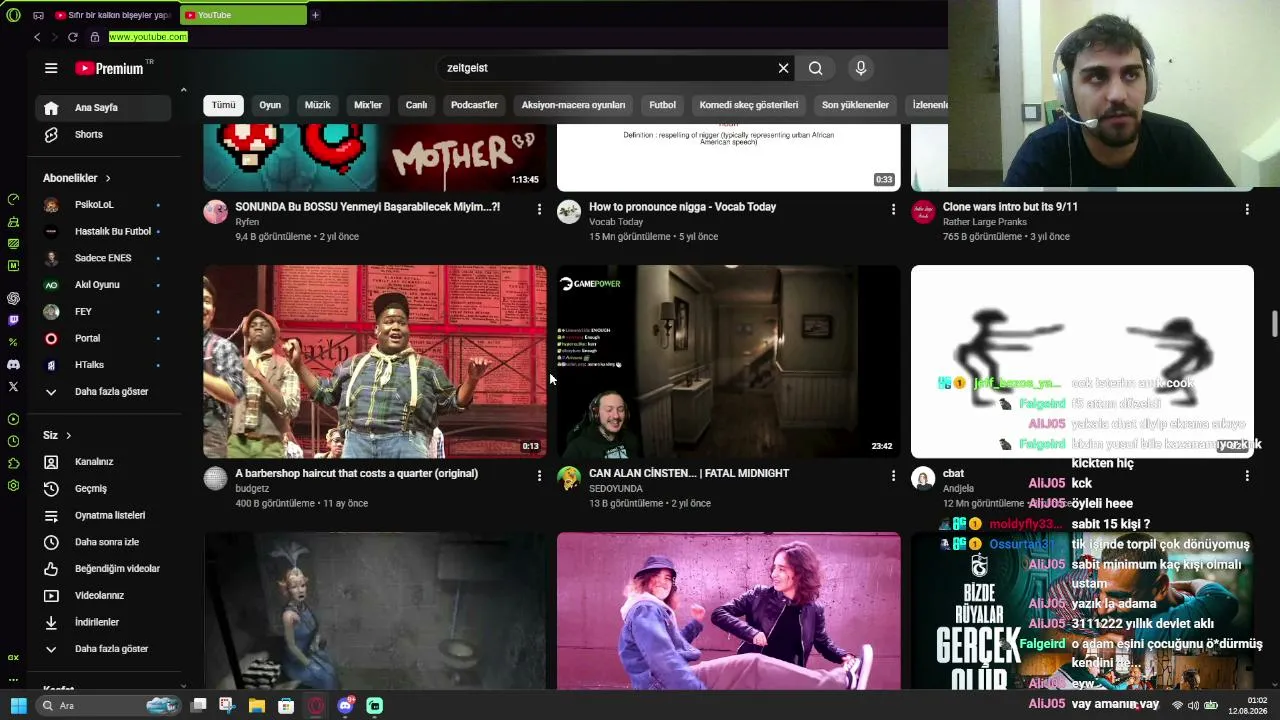Select the Futbol filter chip
The image size is (1280, 720).
click(x=663, y=105)
